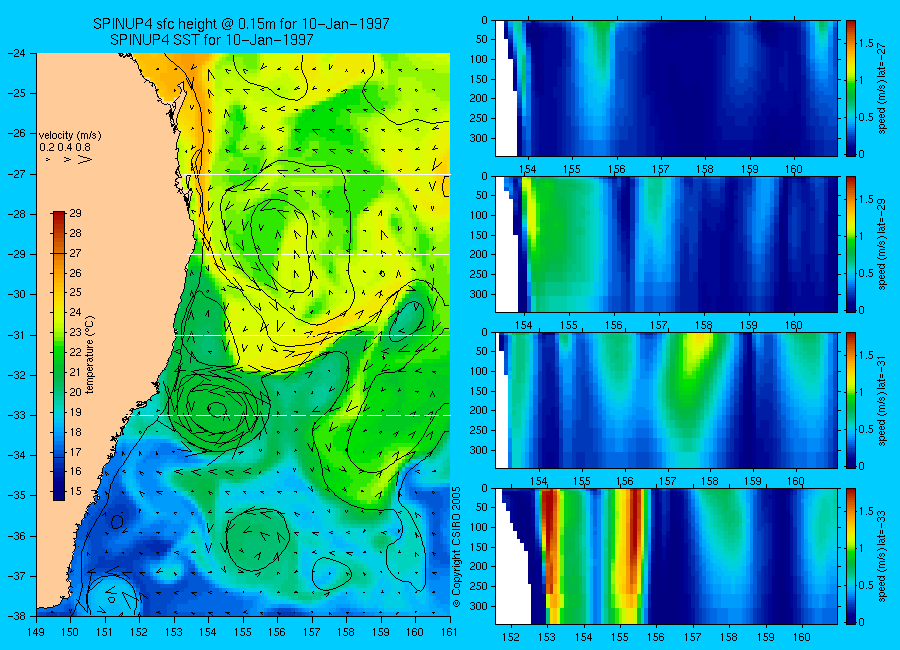Click the 150 depth label of lat=-27 panel
900x650 pixels.
pos(479,79)
